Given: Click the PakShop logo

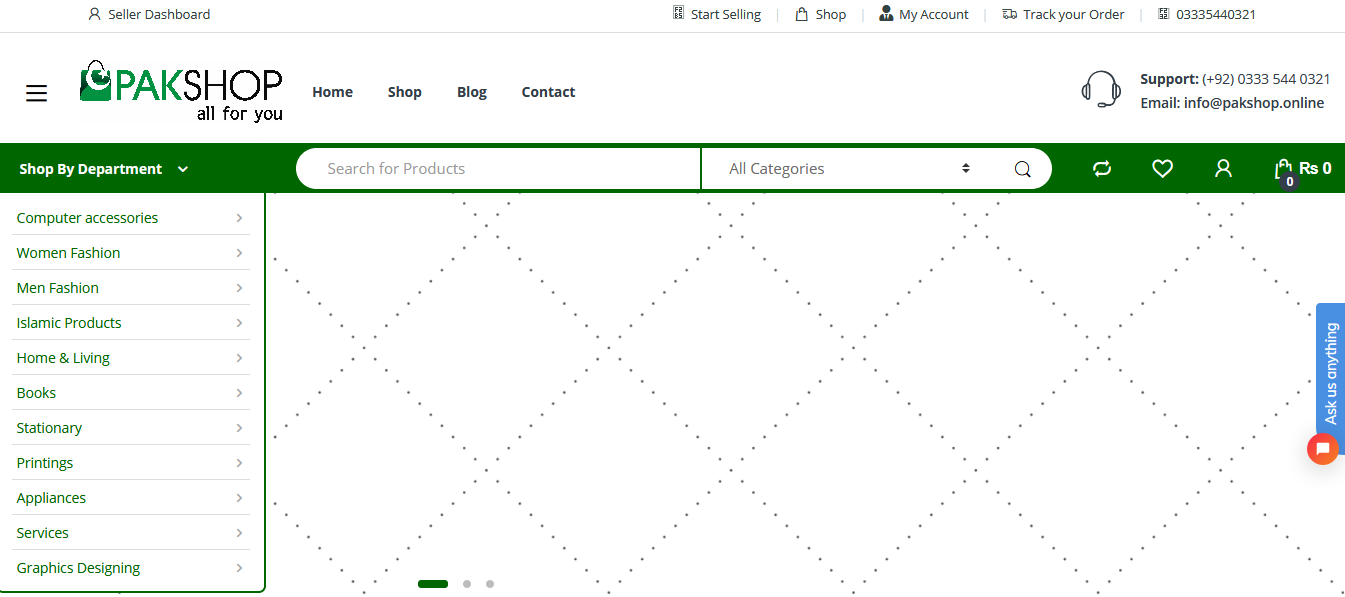Looking at the screenshot, I should pyautogui.click(x=181, y=92).
